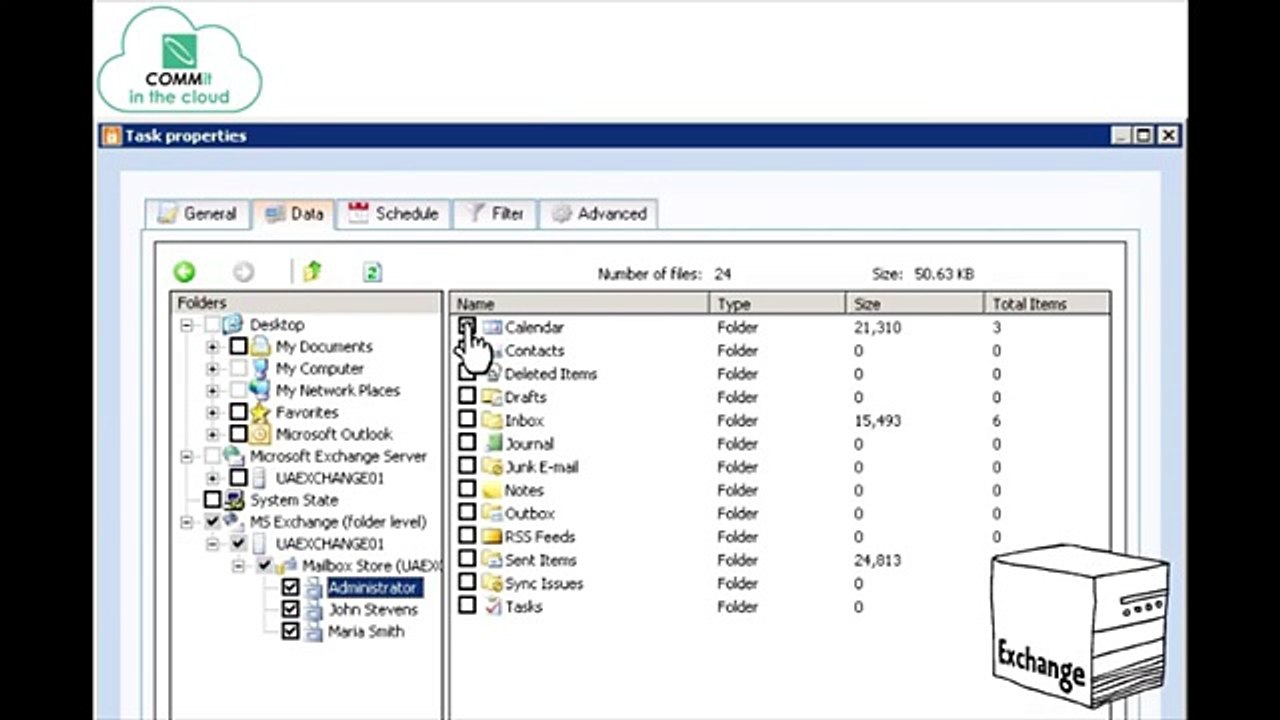This screenshot has height=720, width=1280.
Task: Click the Inbox folder icon
Action: tap(491, 420)
